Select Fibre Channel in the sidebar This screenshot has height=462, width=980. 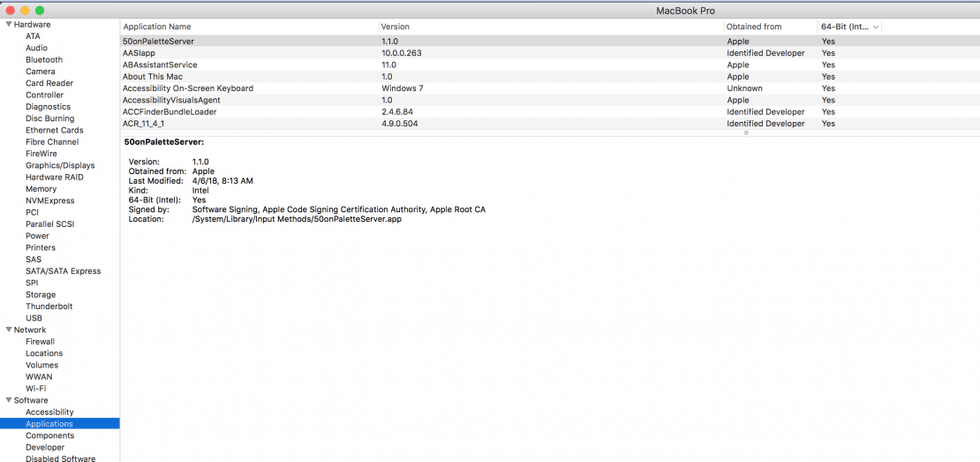tap(52, 142)
